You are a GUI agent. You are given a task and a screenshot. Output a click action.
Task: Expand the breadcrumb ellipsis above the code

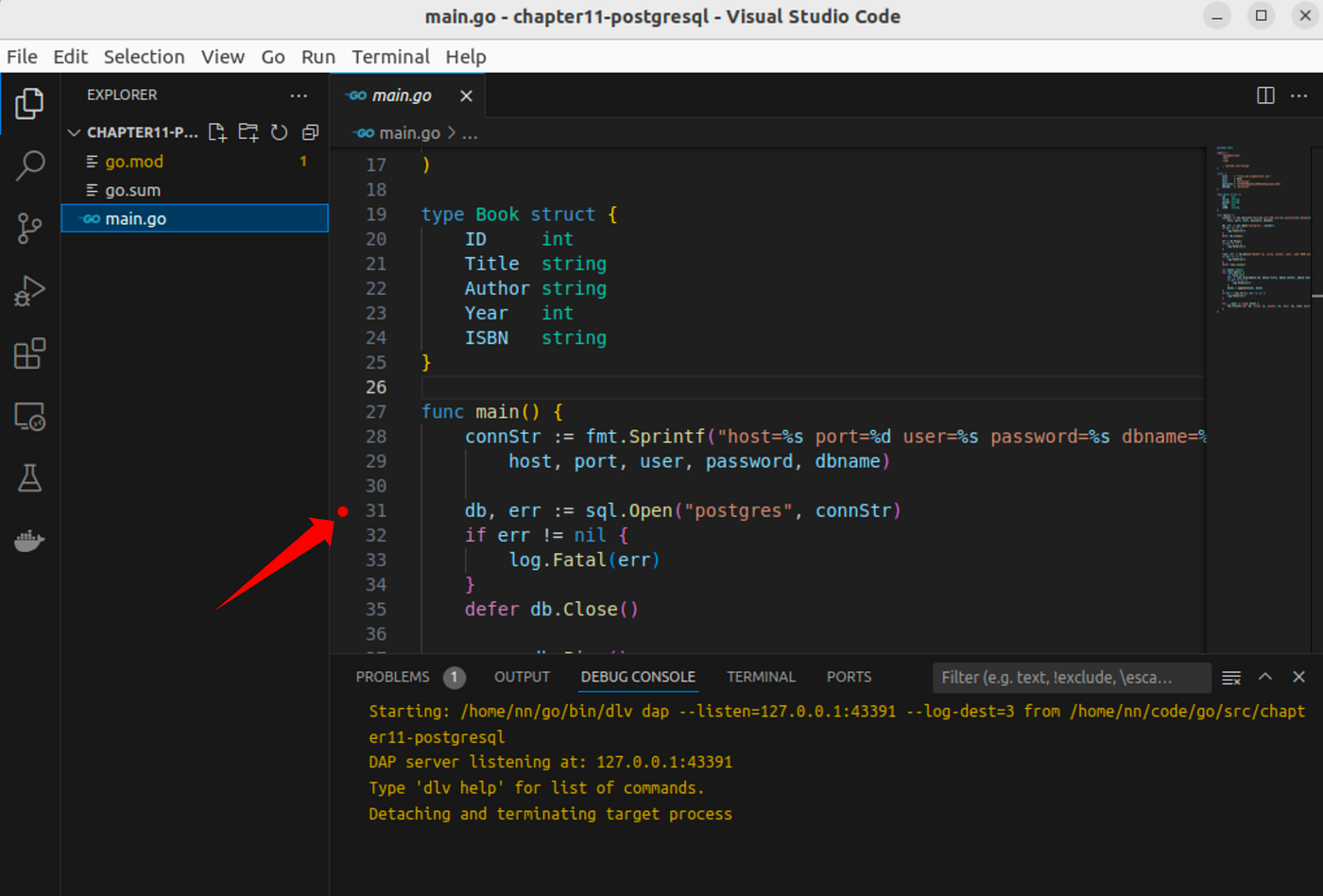pos(470,133)
